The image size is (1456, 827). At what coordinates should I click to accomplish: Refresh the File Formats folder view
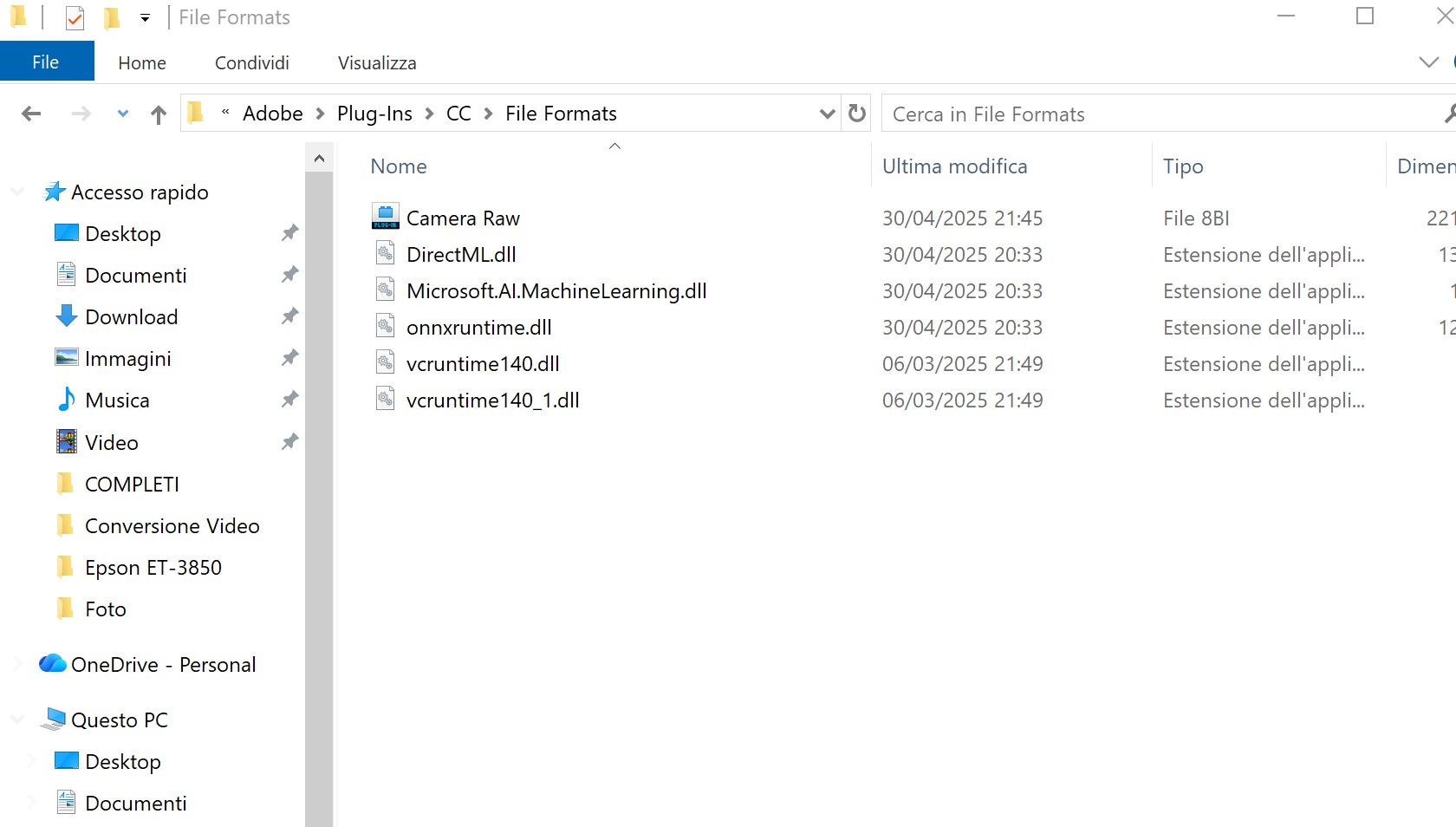857,114
